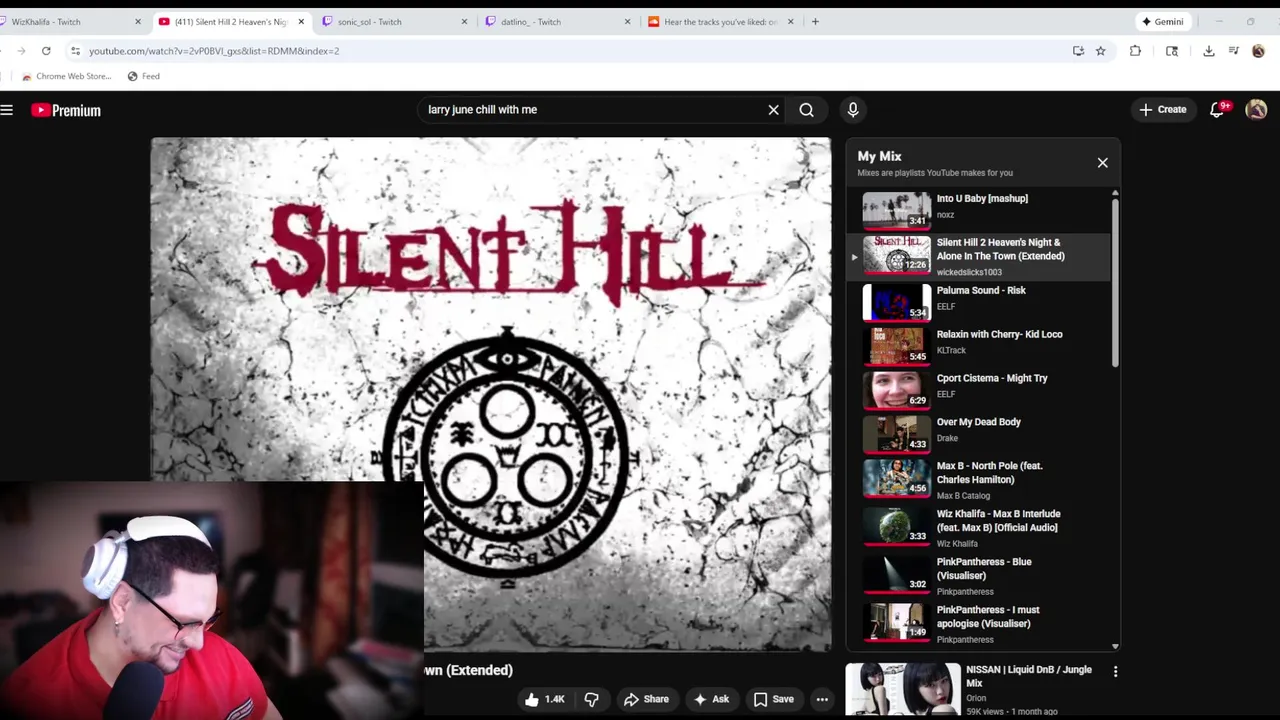Viewport: 1280px width, 720px height.
Task: Switch to the datlino_ - Twitch tab
Action: point(557,21)
